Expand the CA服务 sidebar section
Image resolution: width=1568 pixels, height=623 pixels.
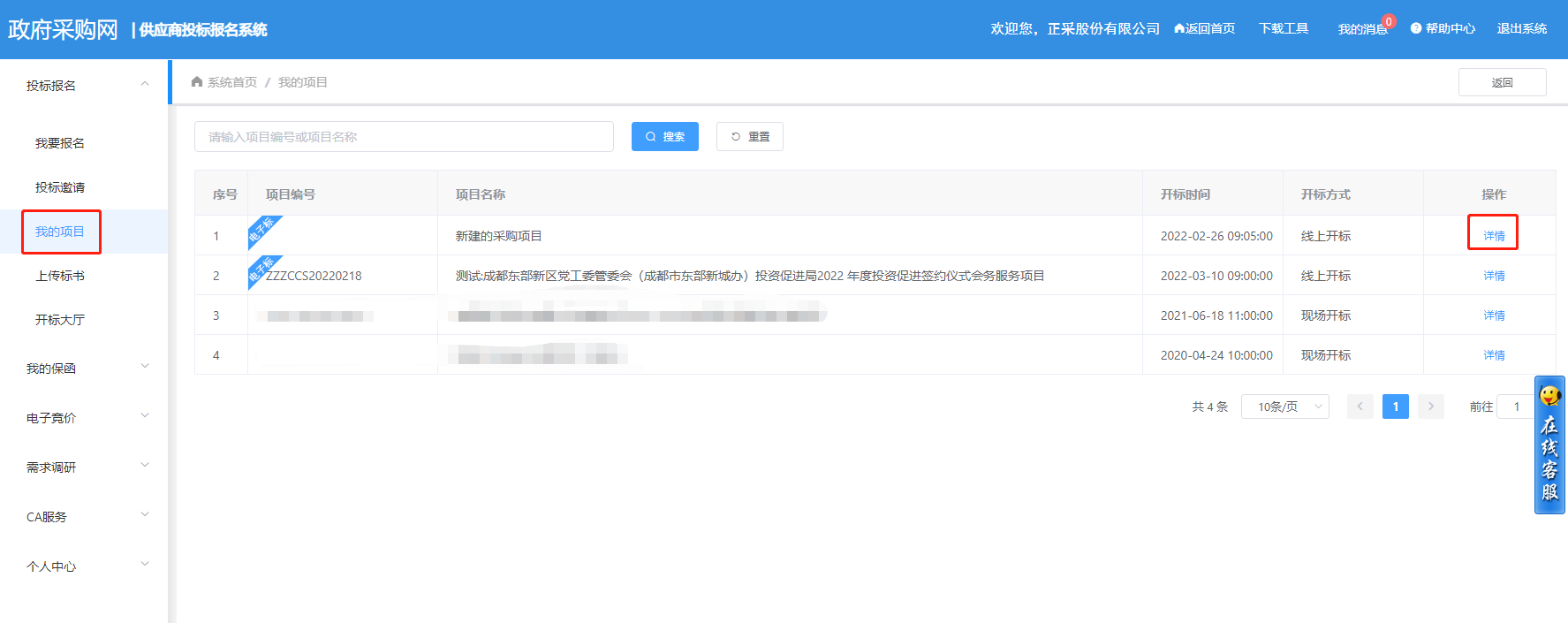coord(145,515)
